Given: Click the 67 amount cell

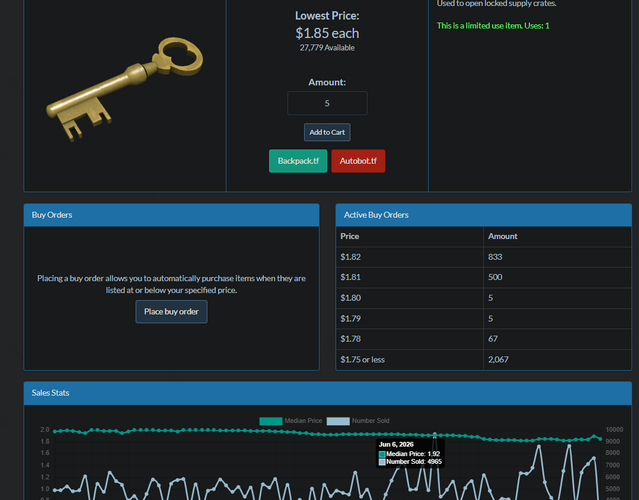Looking at the screenshot, I should point(557,339).
